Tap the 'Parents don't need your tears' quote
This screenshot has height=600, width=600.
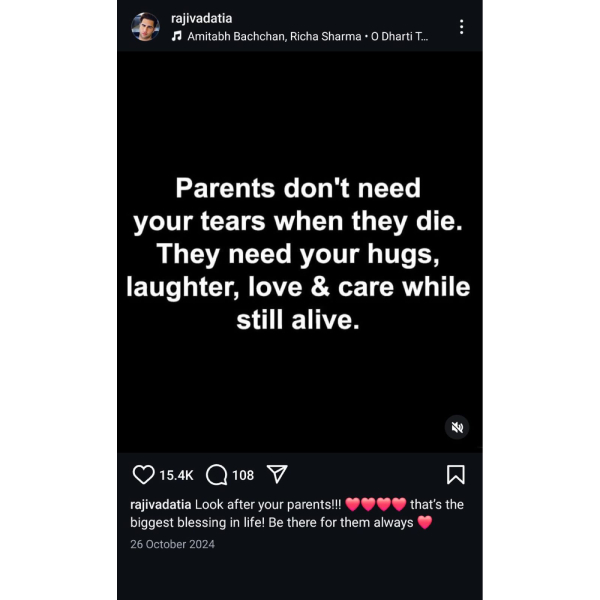click(298, 254)
